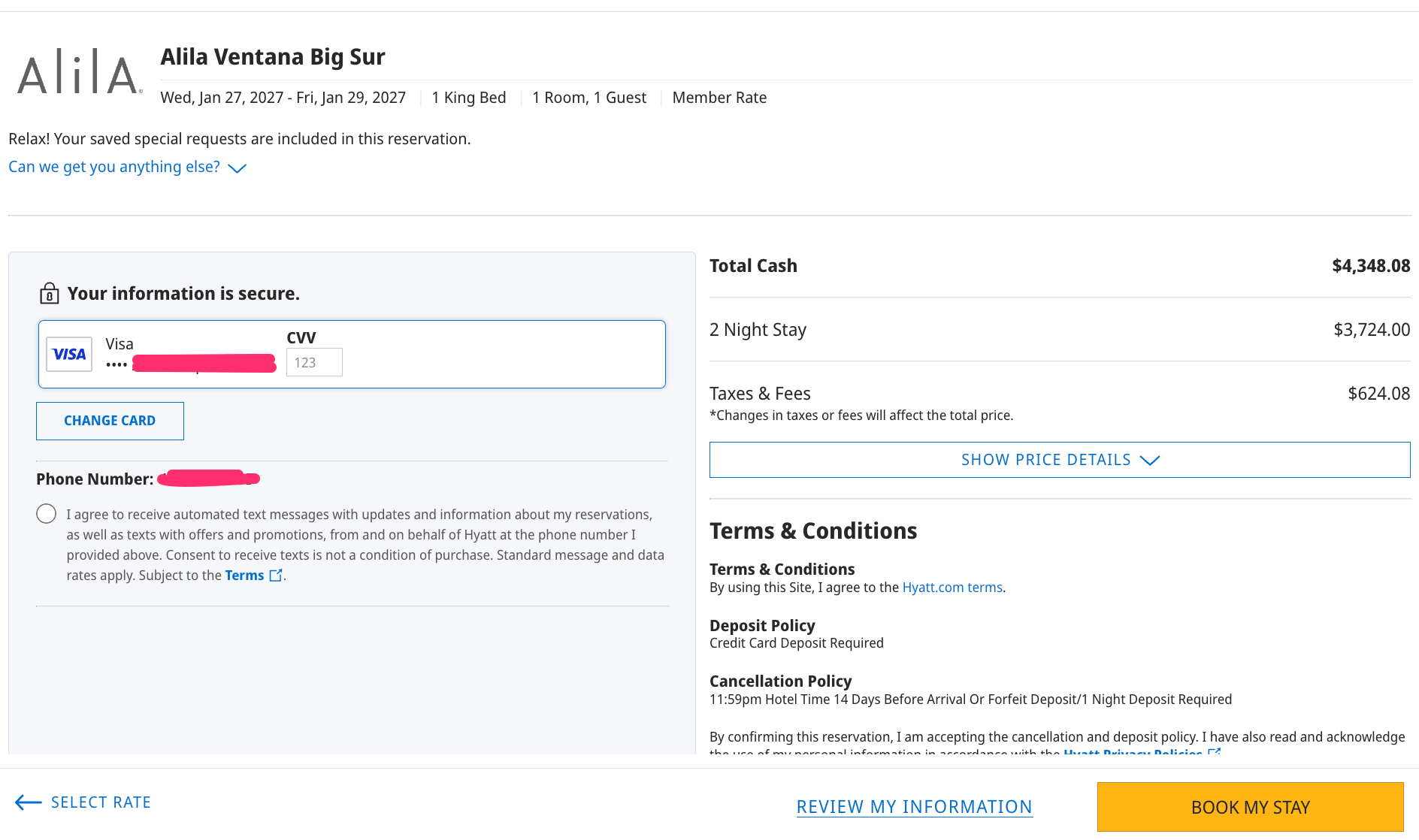Click the Visa card logo
This screenshot has height=840, width=1419.
coord(69,354)
